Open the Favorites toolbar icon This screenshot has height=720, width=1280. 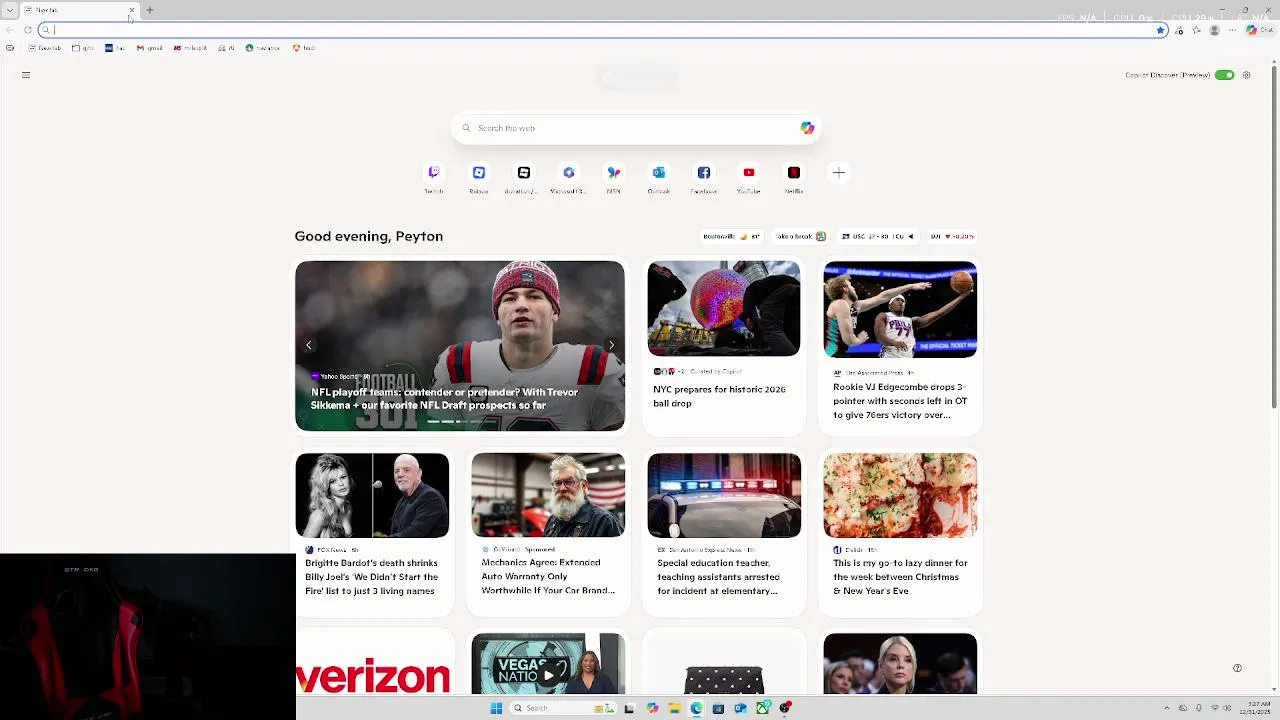tap(1196, 30)
